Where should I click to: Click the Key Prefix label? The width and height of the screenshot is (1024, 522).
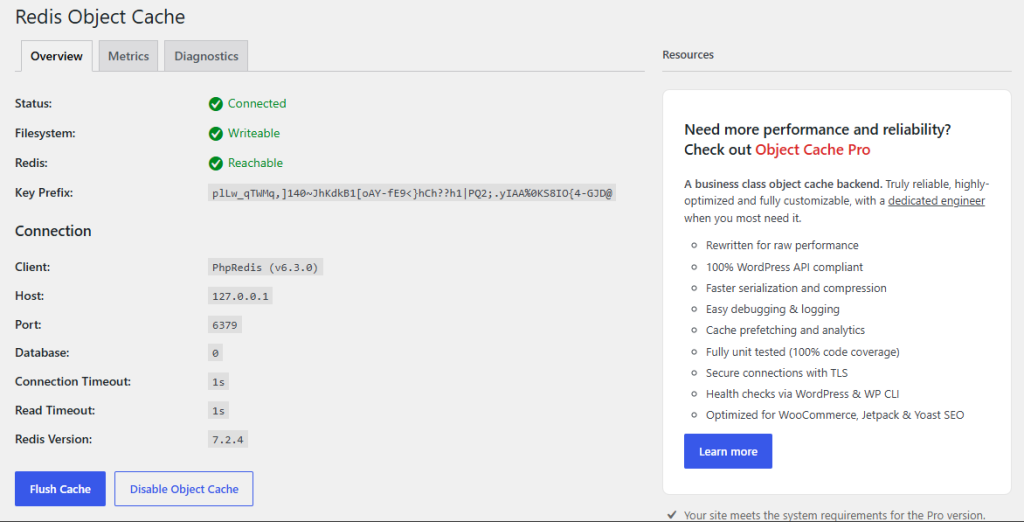[x=44, y=193]
